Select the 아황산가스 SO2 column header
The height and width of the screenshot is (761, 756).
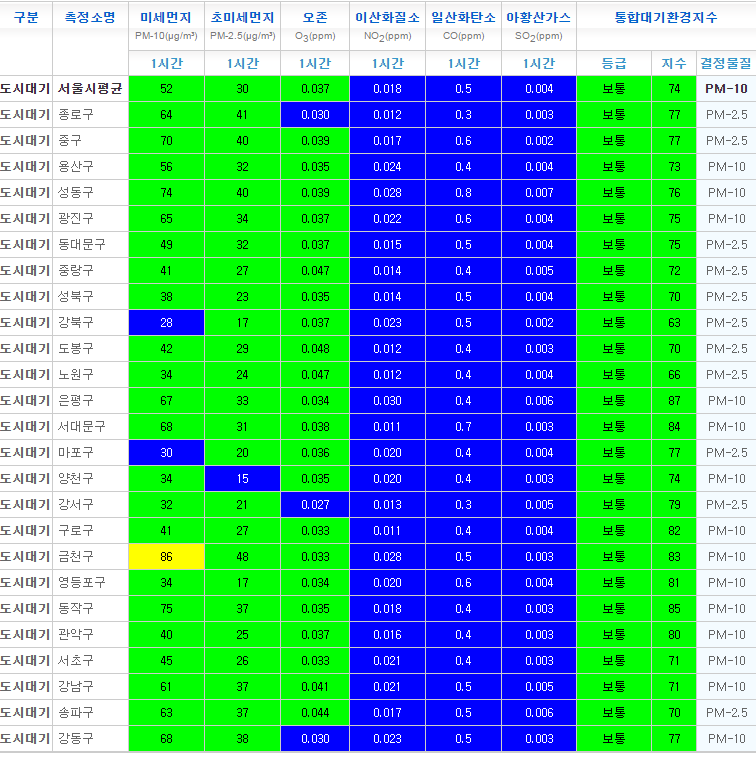(x=539, y=18)
